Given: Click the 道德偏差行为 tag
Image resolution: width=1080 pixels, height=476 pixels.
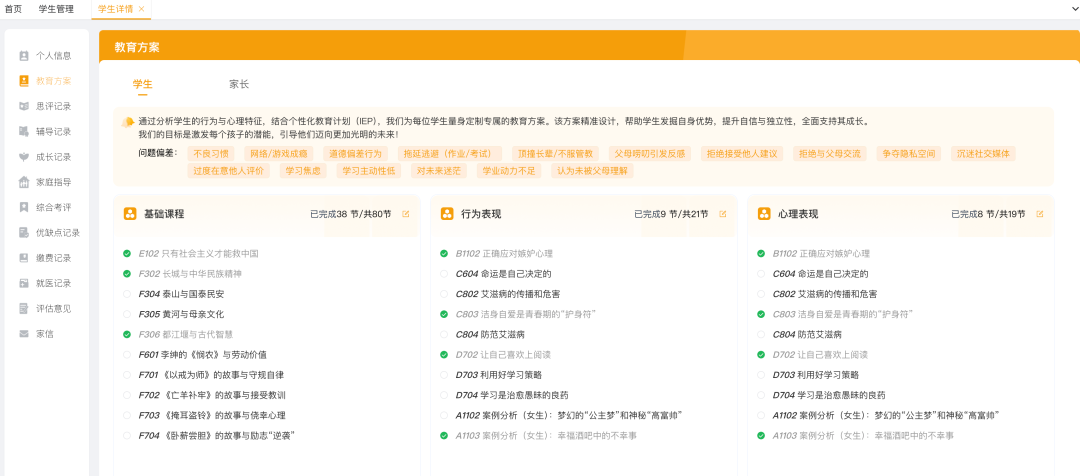Looking at the screenshot, I should pos(355,154).
